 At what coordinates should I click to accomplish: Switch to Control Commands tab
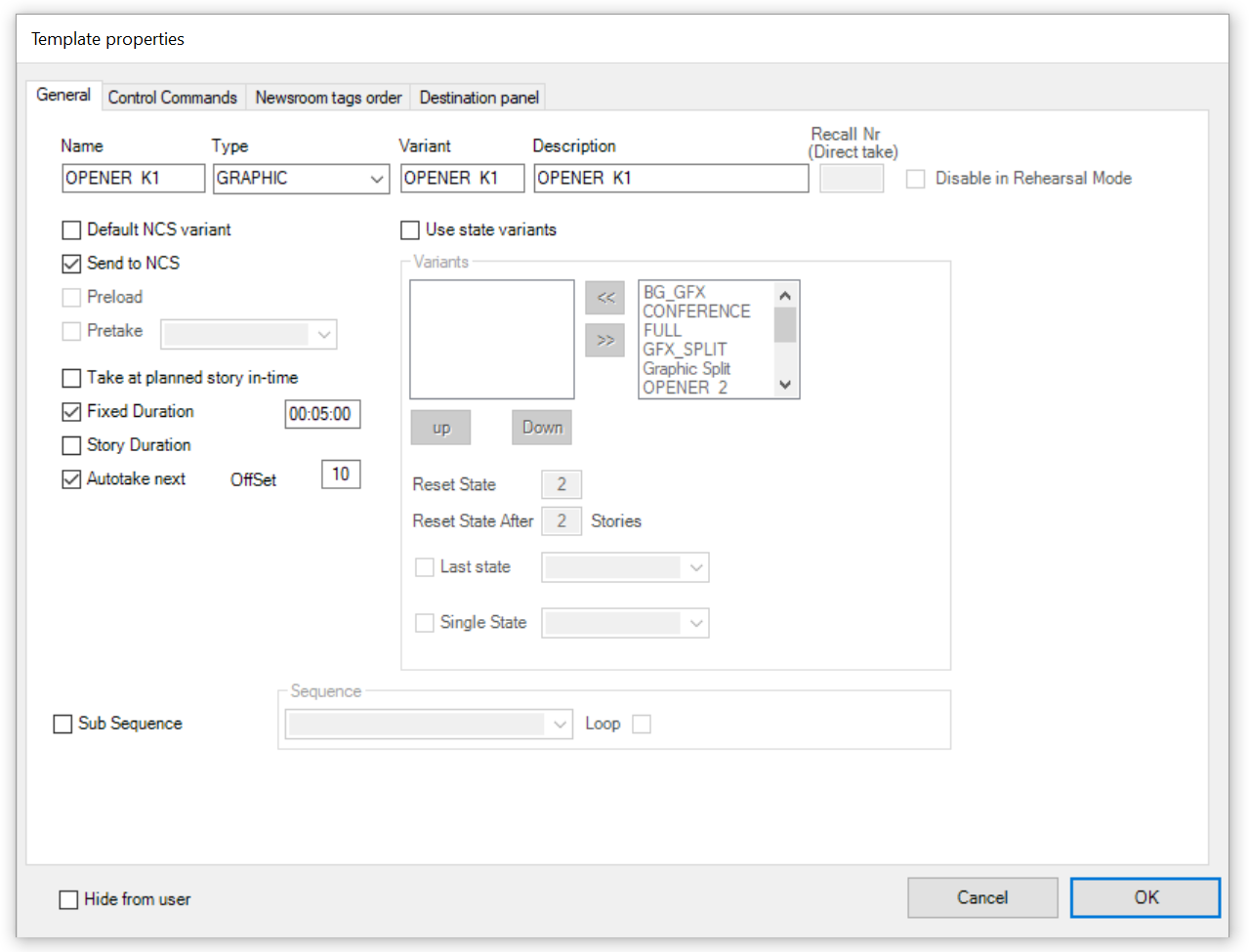tap(172, 98)
